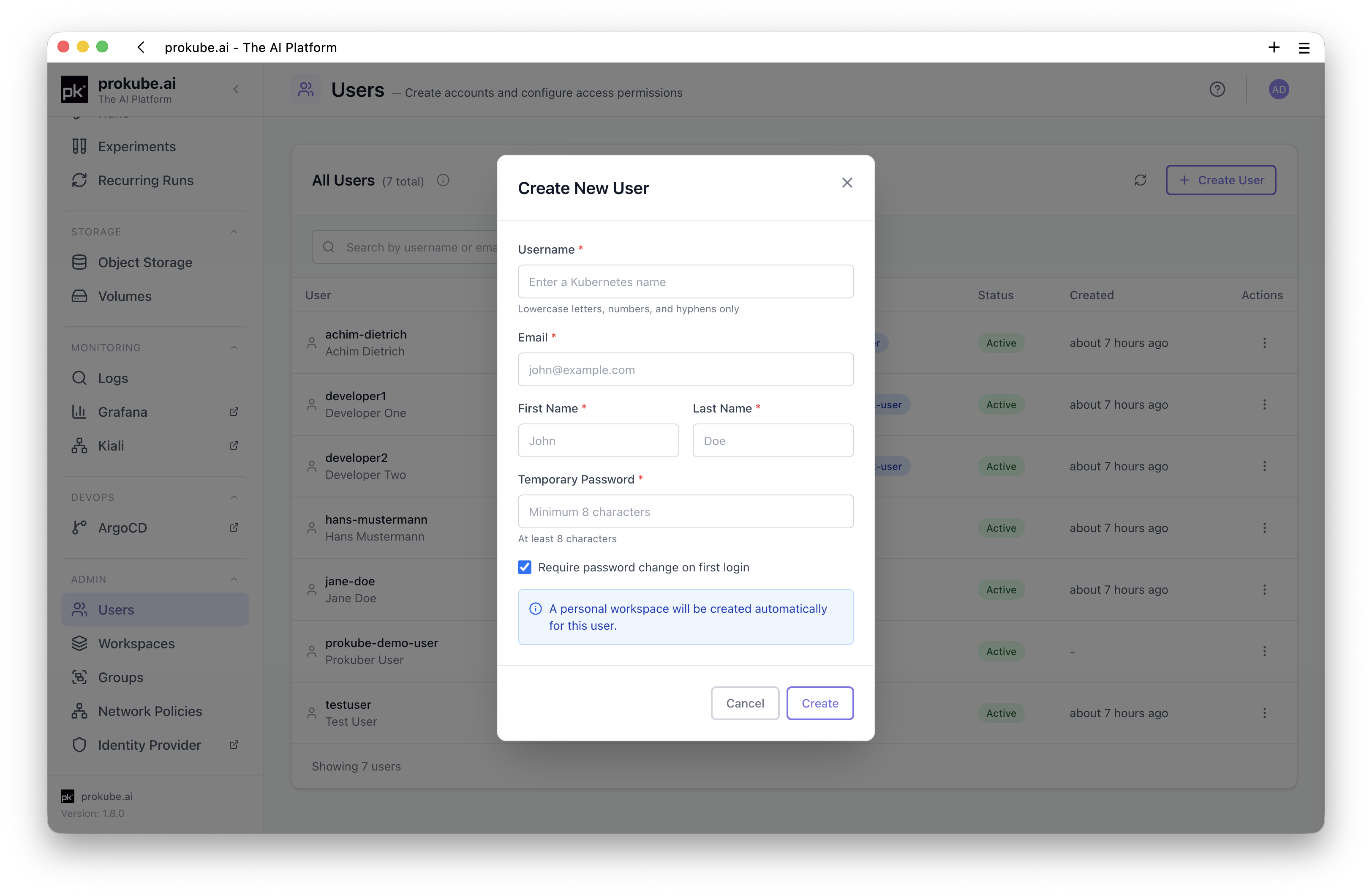Focus the Email input field
Screen dimensions: 1372x896
[x=686, y=369]
